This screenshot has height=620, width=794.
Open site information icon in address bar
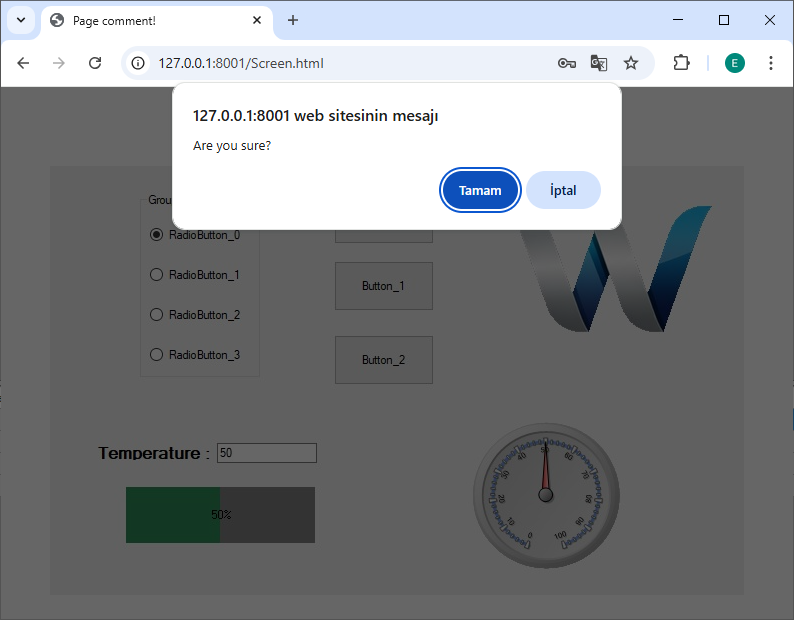click(139, 63)
